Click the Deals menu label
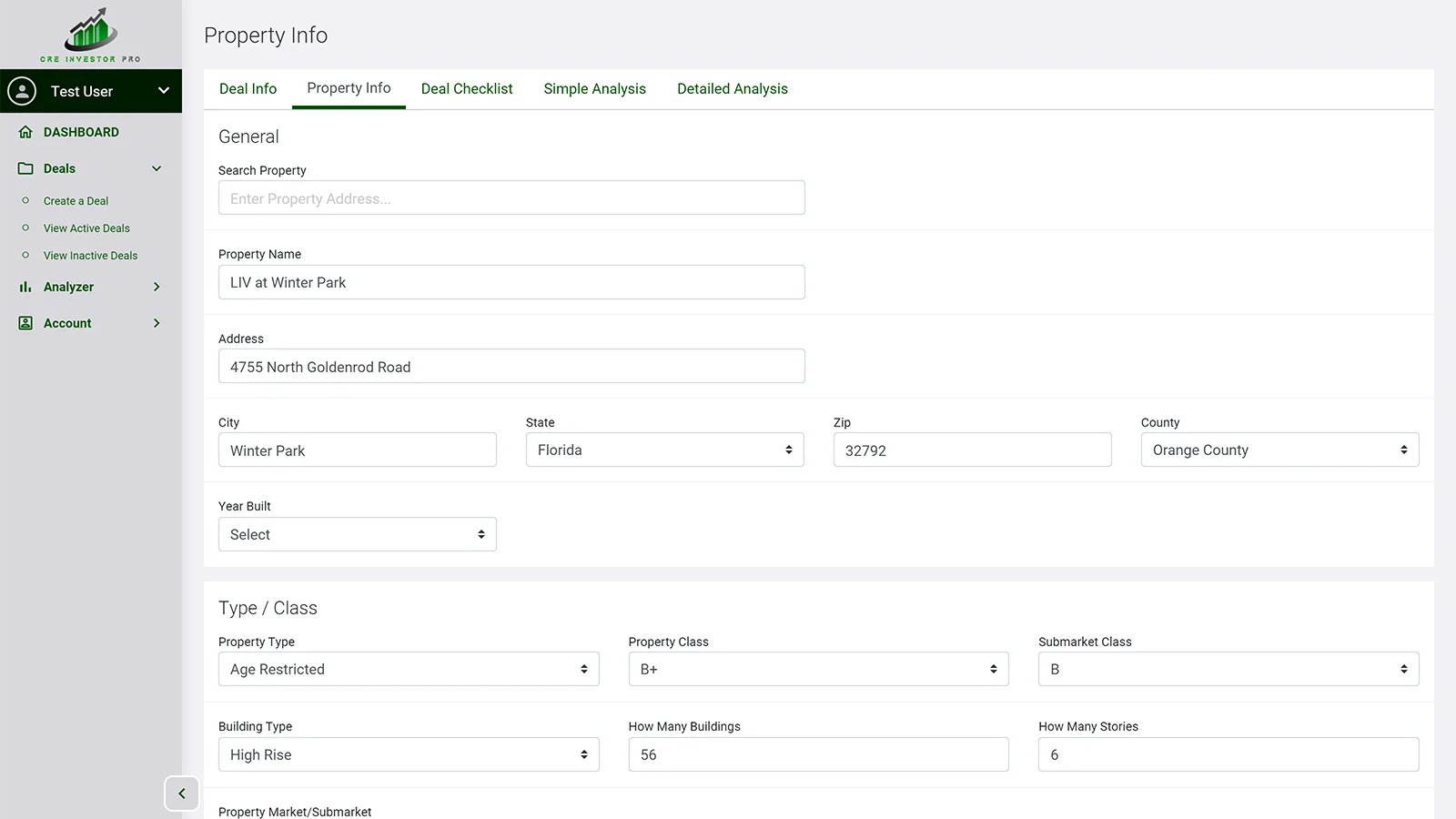 click(59, 168)
